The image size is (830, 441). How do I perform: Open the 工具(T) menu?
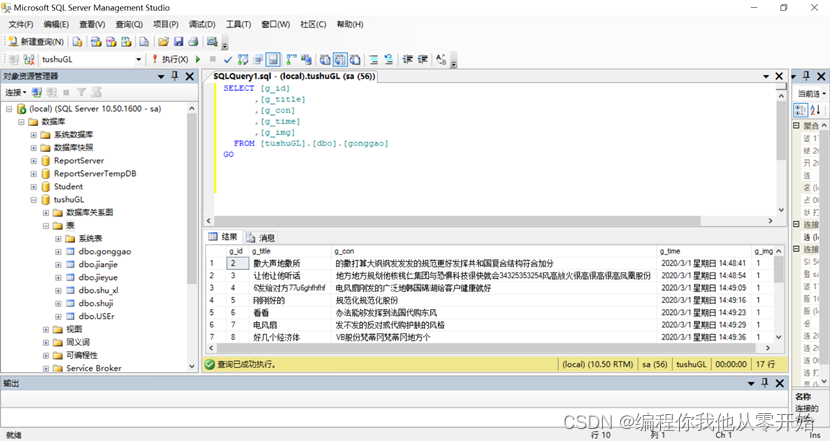tap(238, 24)
